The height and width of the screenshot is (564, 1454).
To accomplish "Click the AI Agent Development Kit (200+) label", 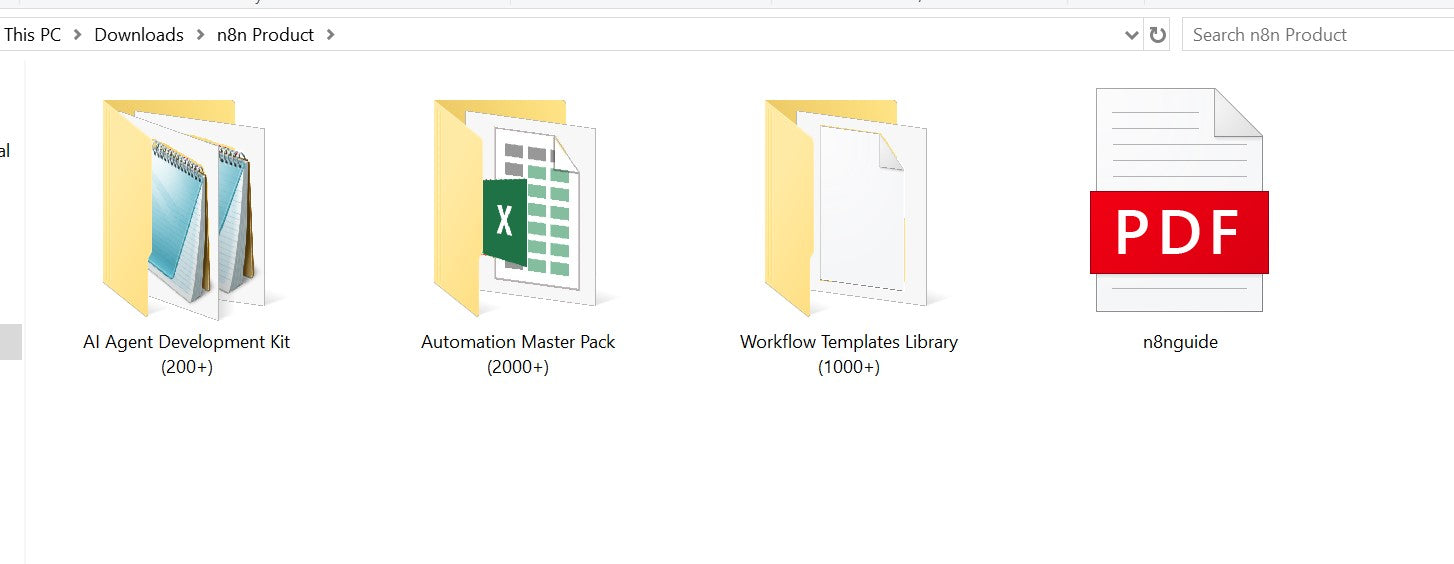I will click(x=187, y=354).
